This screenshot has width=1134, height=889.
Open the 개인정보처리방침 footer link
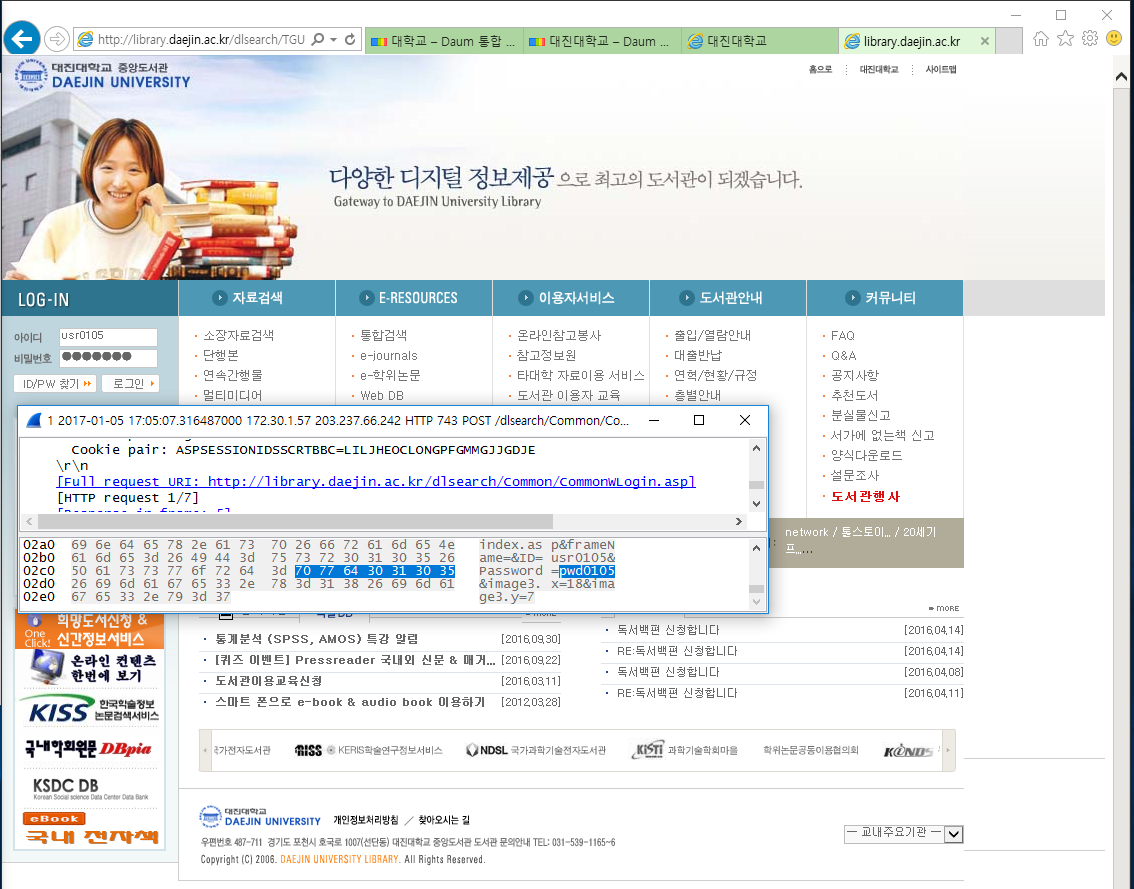pyautogui.click(x=365, y=820)
